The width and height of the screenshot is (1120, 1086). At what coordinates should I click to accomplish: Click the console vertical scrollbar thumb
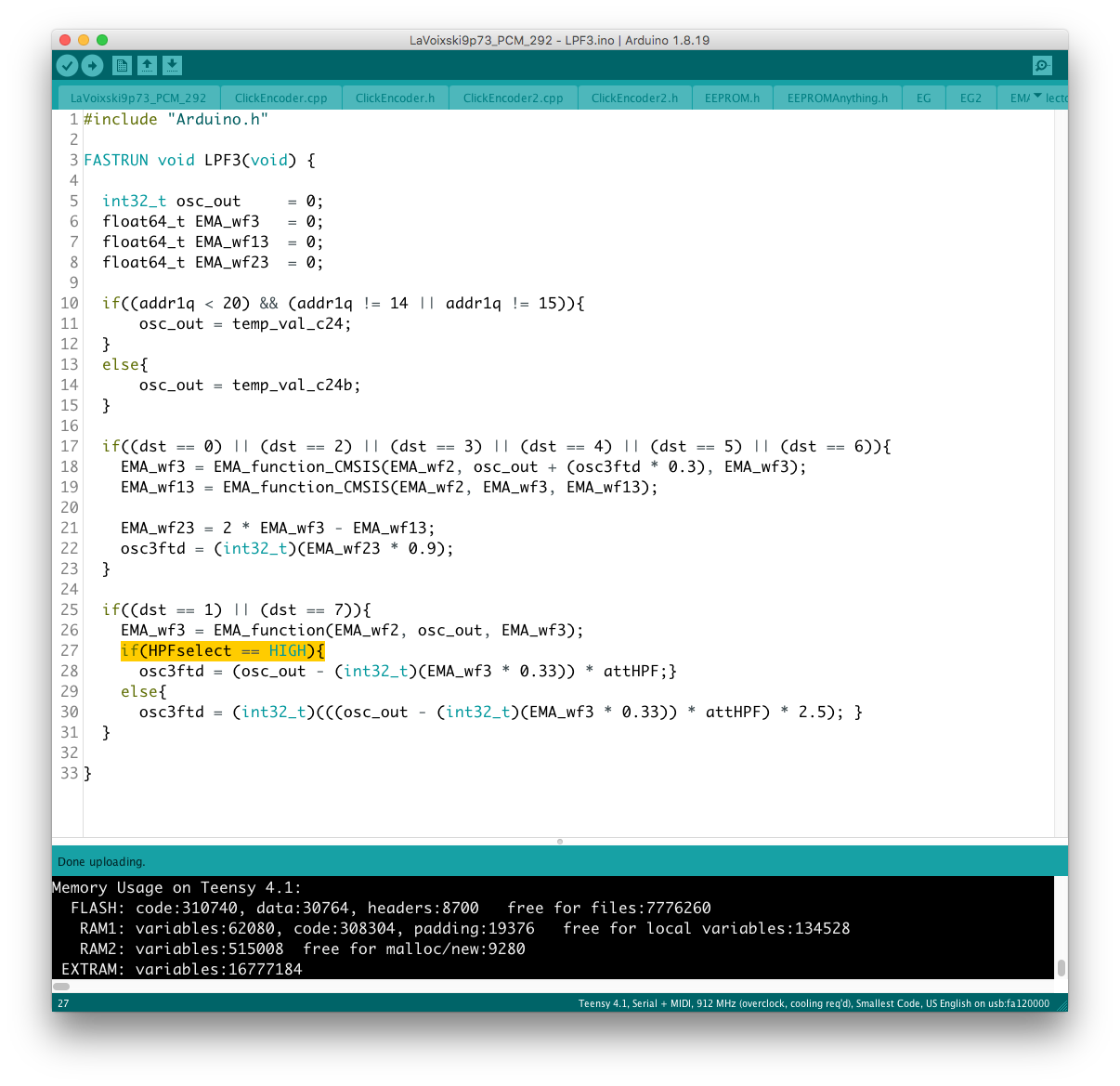(1061, 967)
